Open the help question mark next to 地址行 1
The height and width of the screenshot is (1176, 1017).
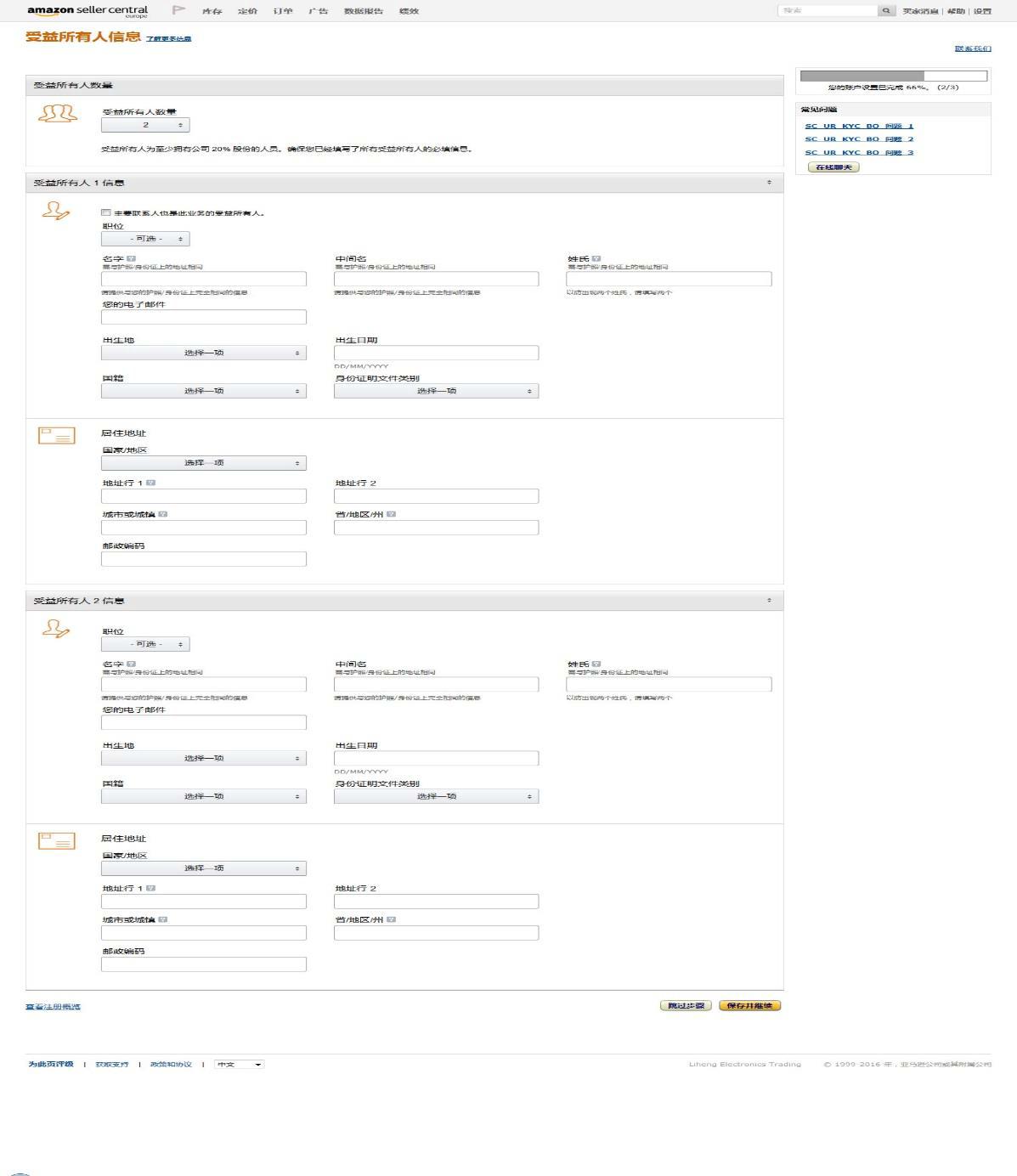coord(151,481)
